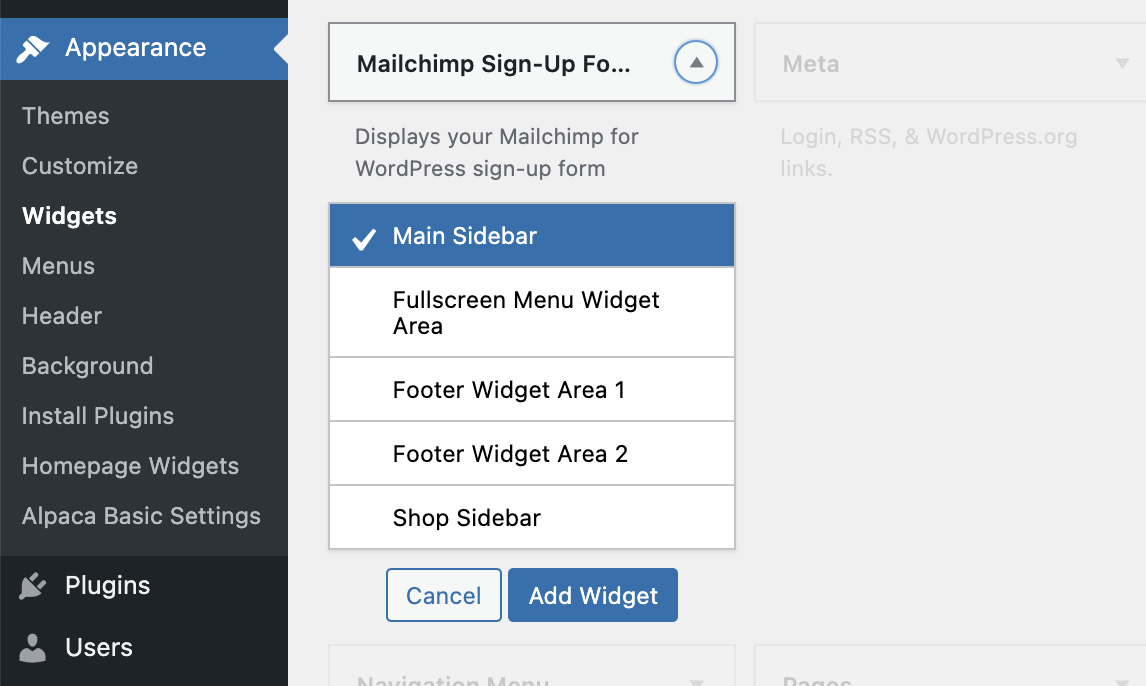Open the Themes page
1146x686 pixels.
click(x=65, y=116)
